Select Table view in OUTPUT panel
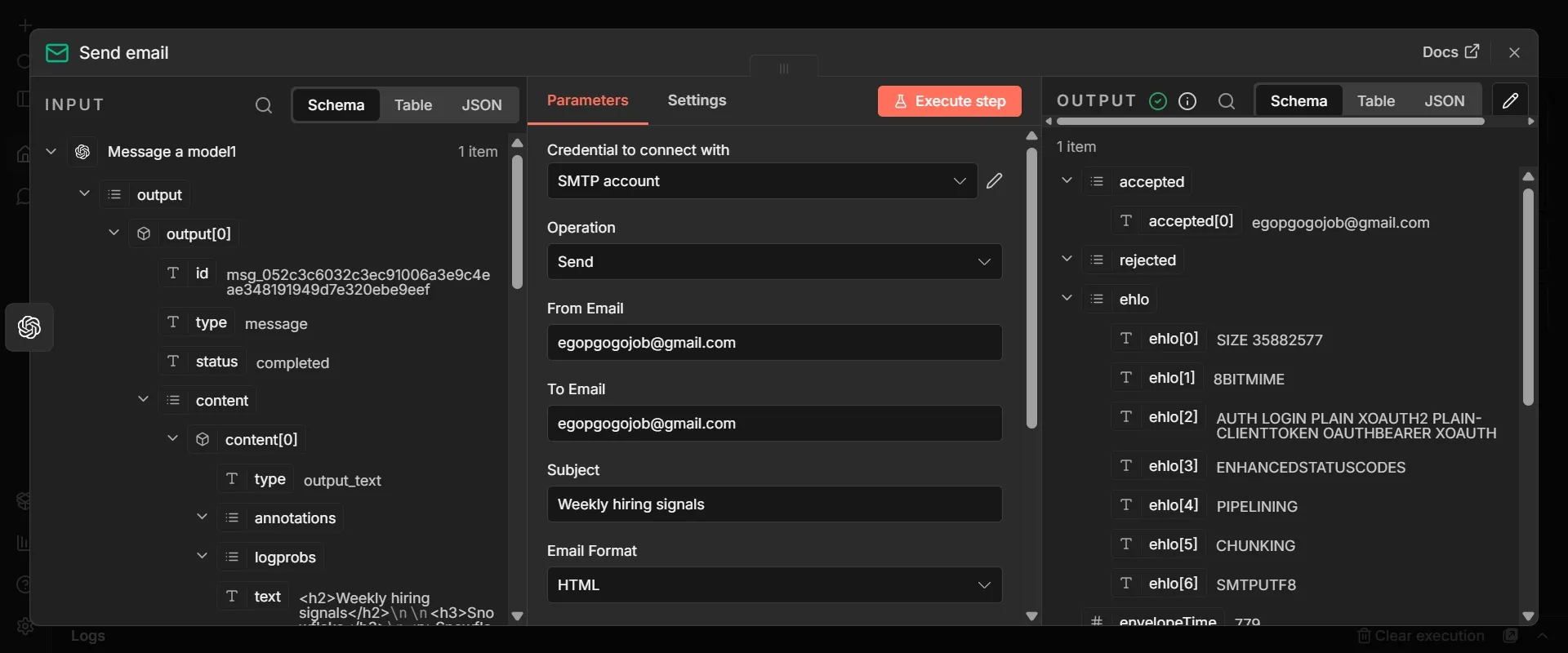The image size is (1568, 653). 1376,101
